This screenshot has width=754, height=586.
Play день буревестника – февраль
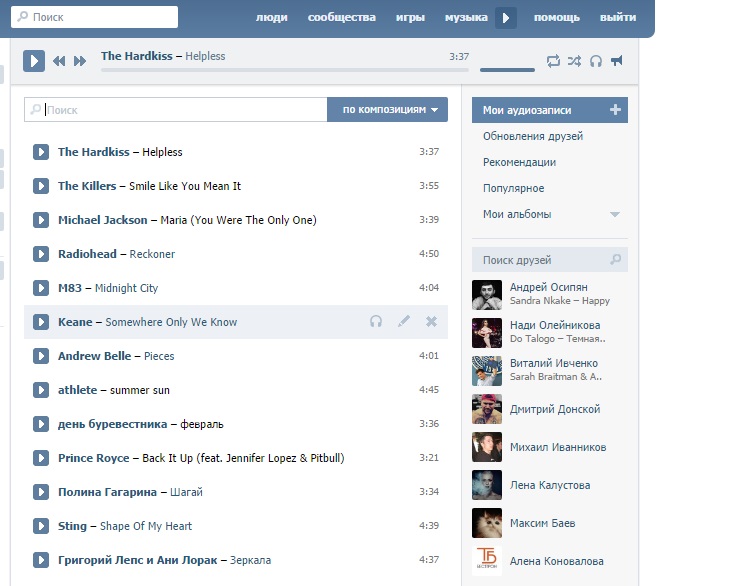(x=41, y=424)
